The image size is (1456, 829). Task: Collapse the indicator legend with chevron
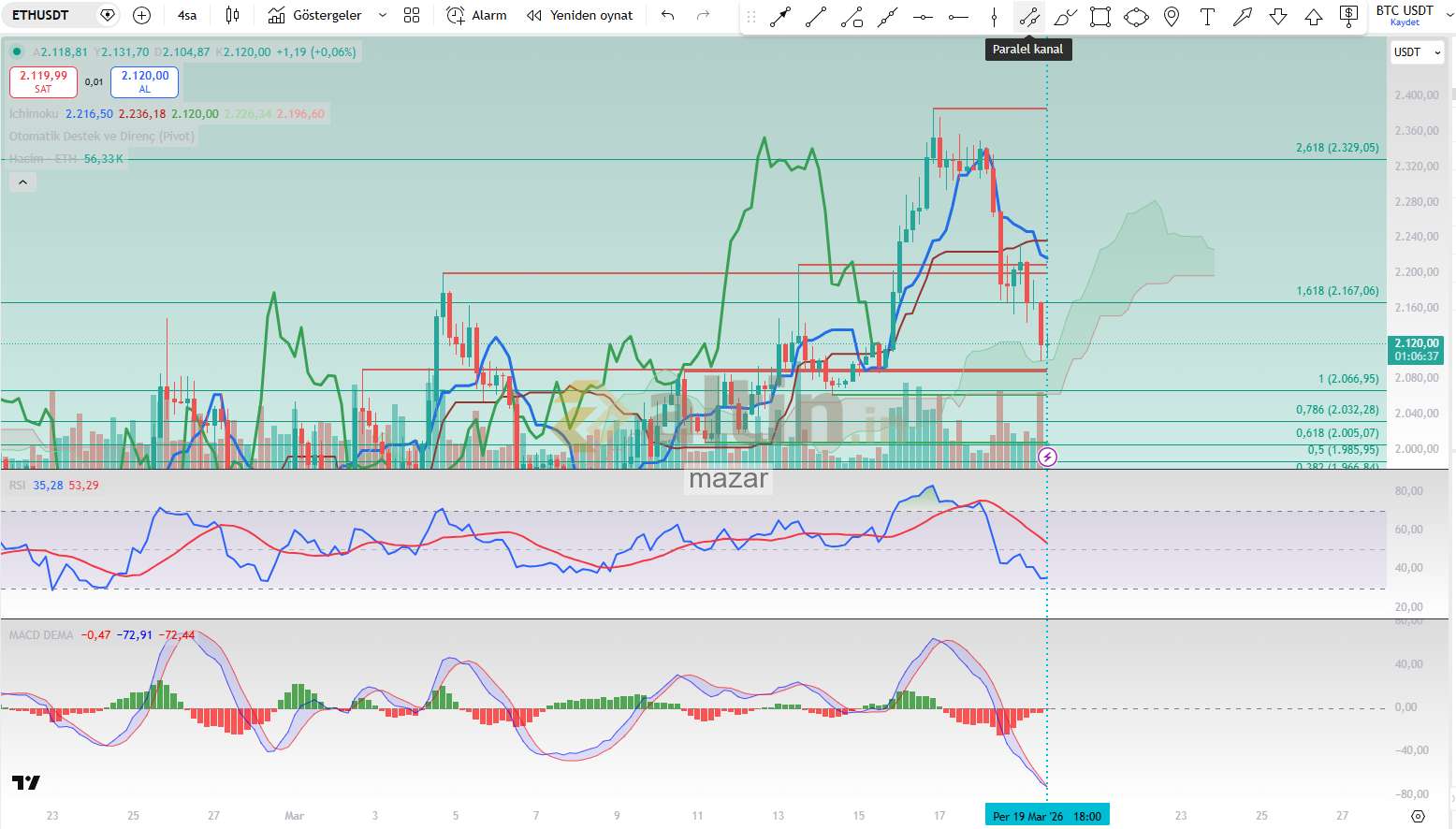point(22,182)
